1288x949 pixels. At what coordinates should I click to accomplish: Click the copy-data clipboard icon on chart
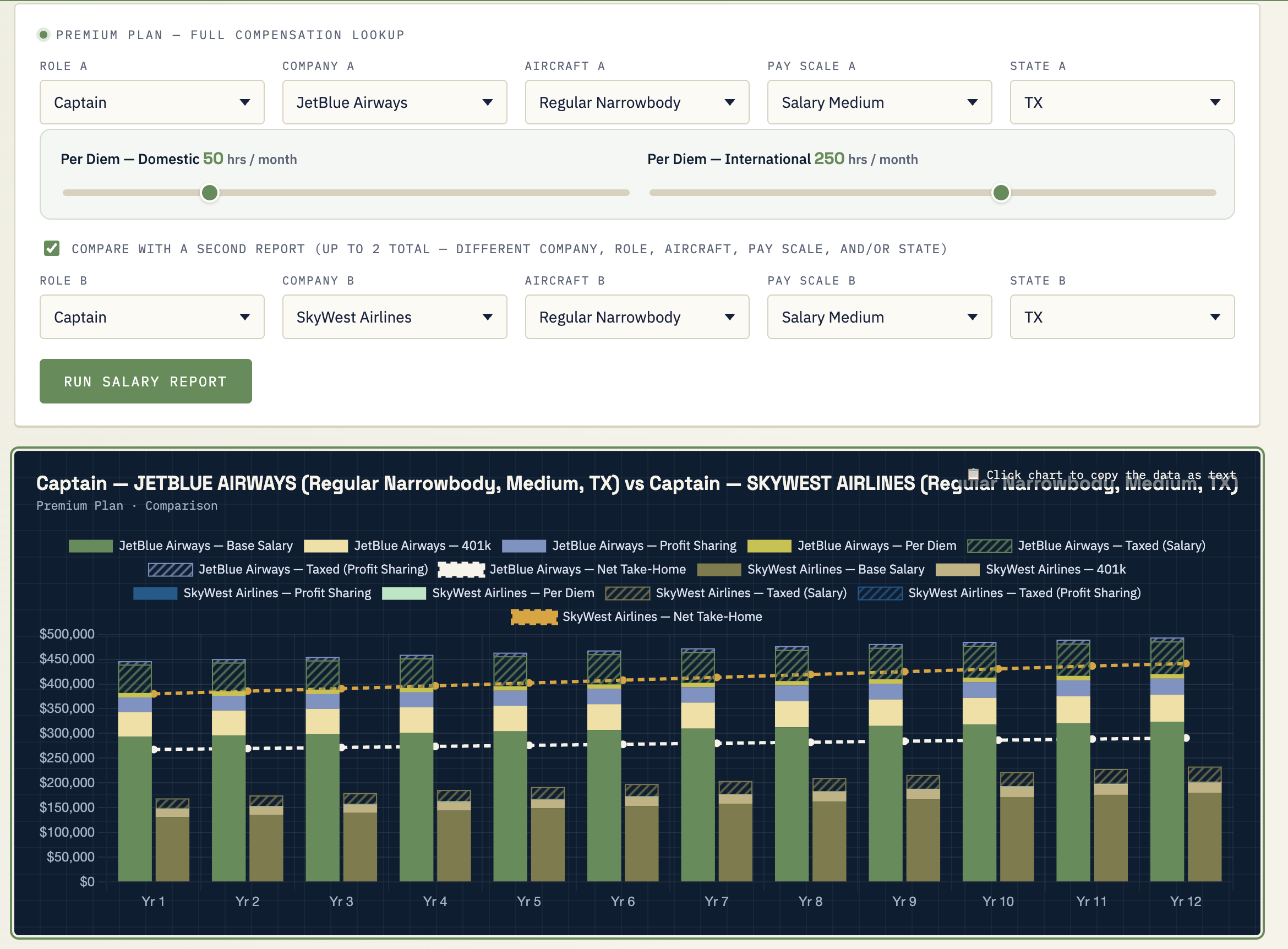click(973, 475)
